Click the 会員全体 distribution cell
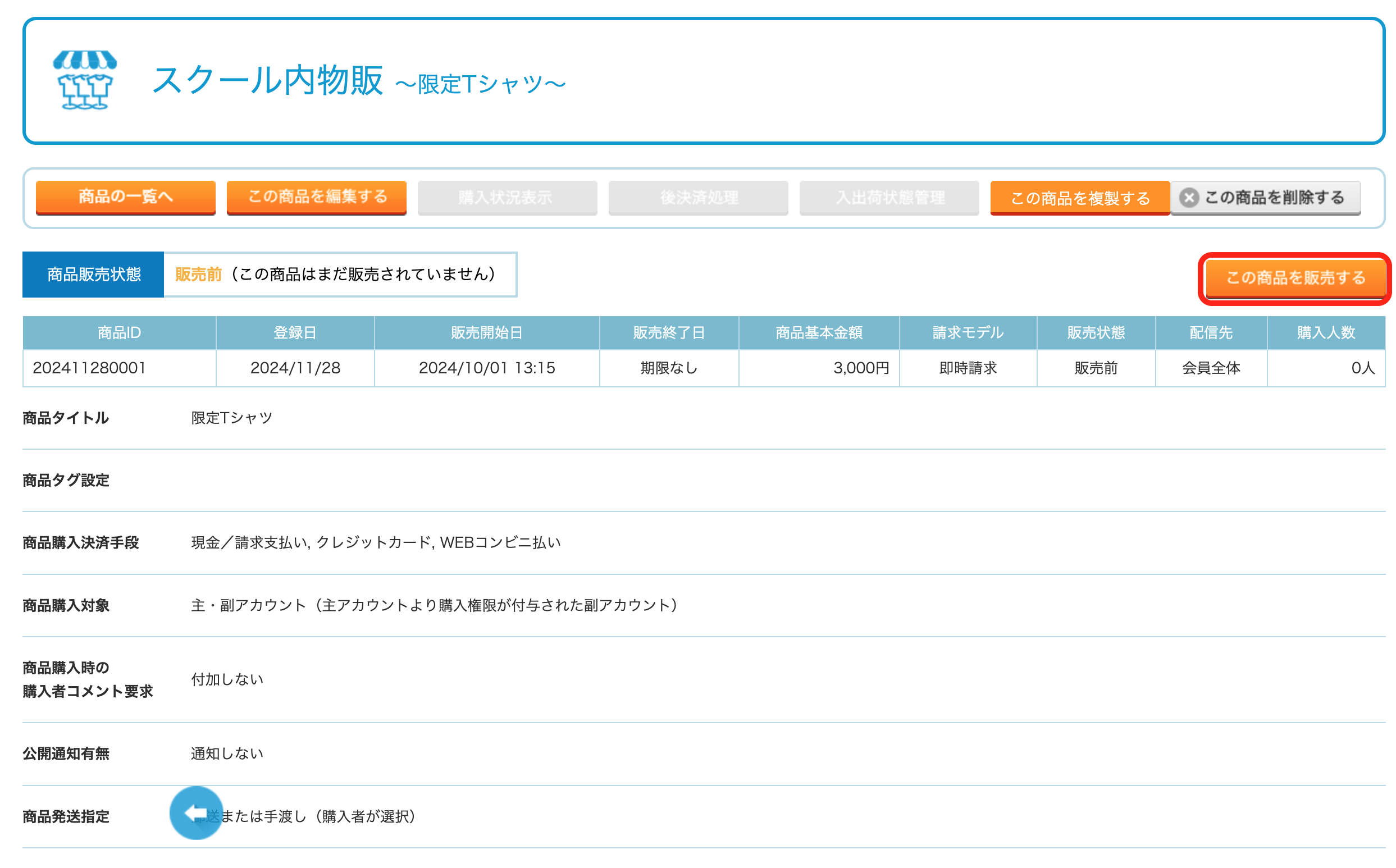1396x868 pixels. (x=1211, y=368)
